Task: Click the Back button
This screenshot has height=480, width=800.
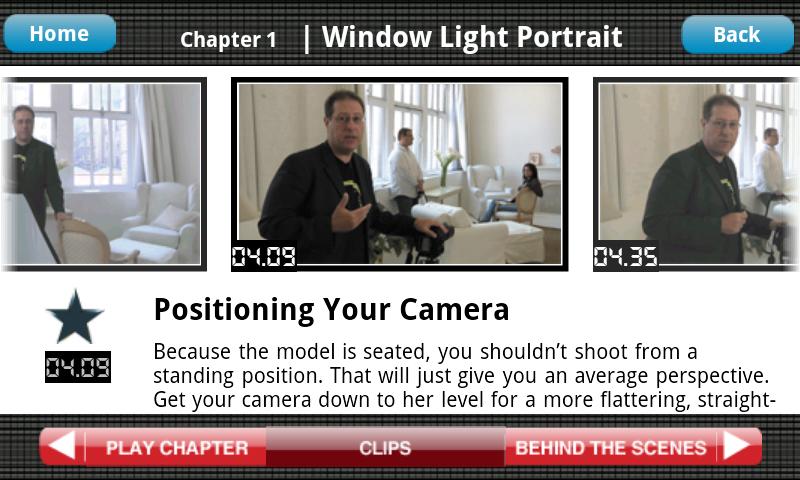Action: (x=737, y=35)
